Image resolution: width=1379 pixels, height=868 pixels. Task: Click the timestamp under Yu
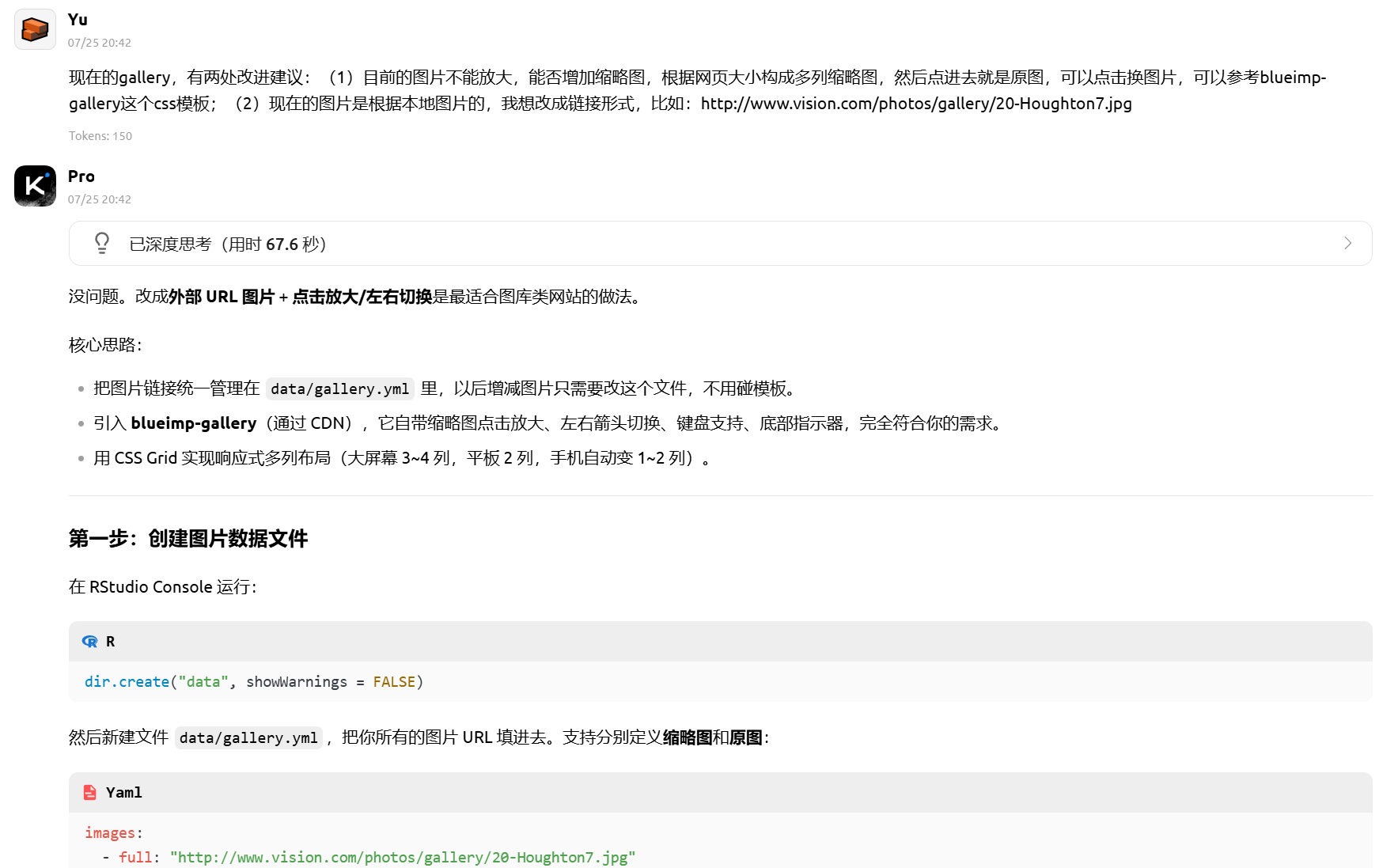tap(100, 43)
